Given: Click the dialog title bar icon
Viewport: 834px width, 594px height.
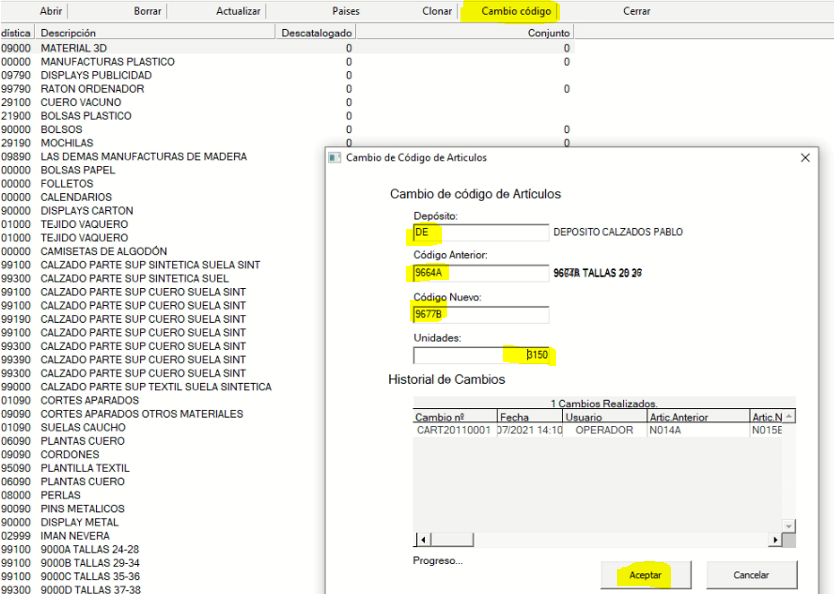Looking at the screenshot, I should (335, 159).
